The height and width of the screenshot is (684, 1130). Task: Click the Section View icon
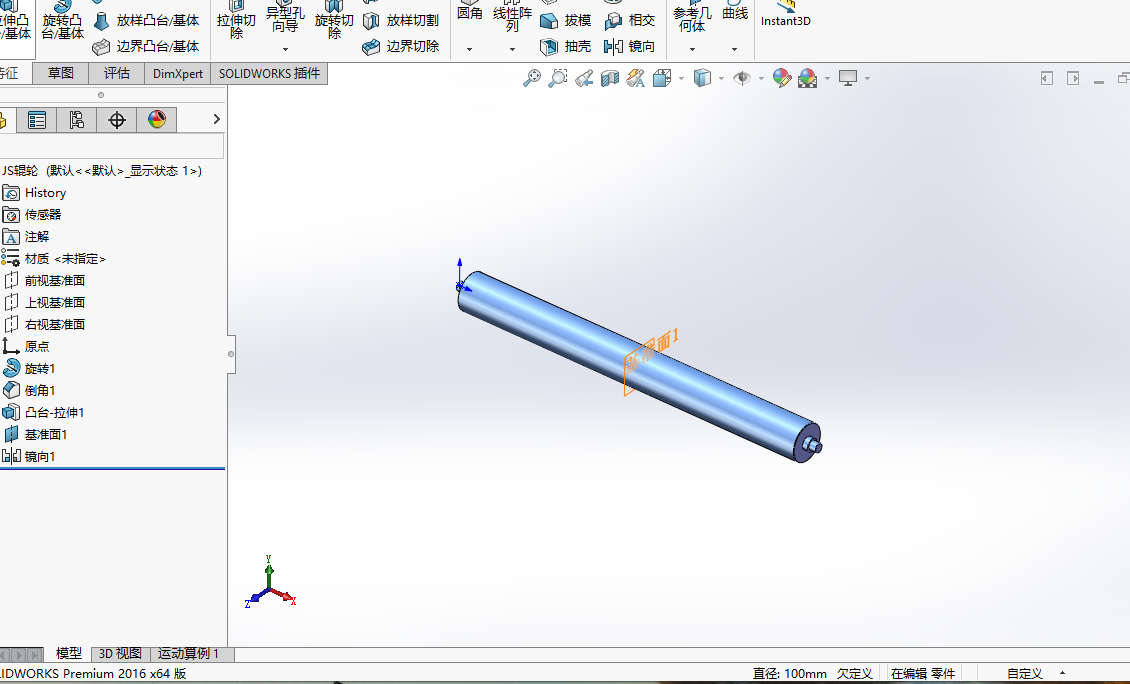[610, 78]
